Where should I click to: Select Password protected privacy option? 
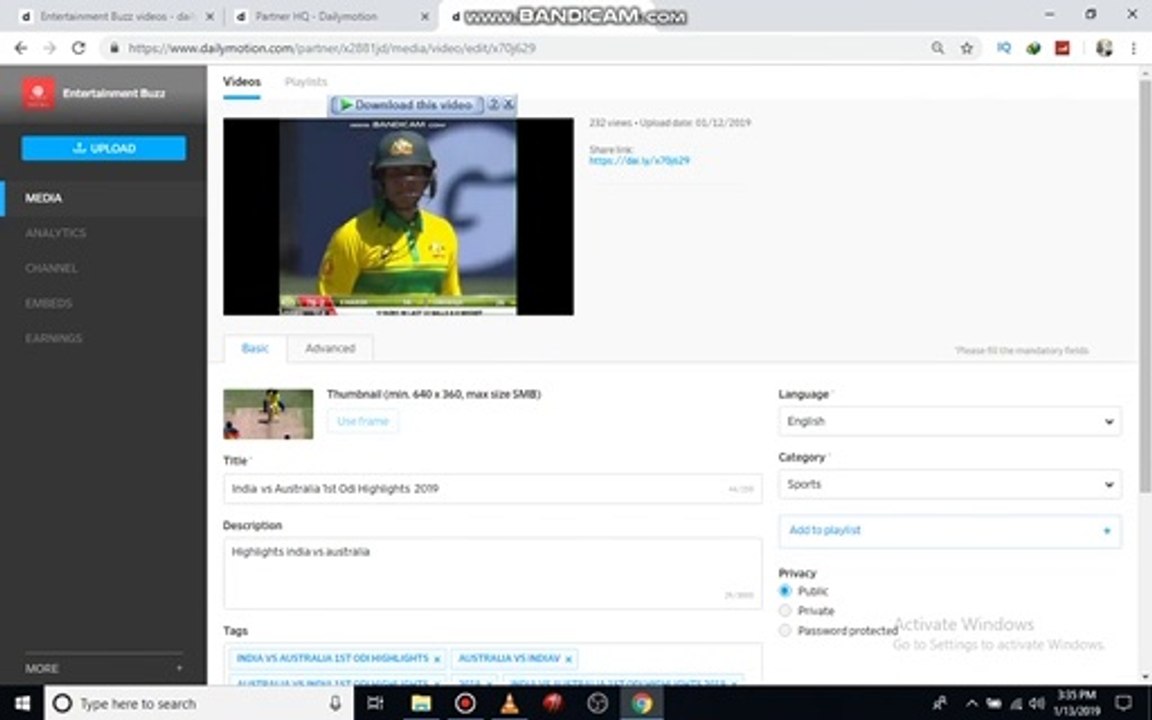[x=785, y=630]
